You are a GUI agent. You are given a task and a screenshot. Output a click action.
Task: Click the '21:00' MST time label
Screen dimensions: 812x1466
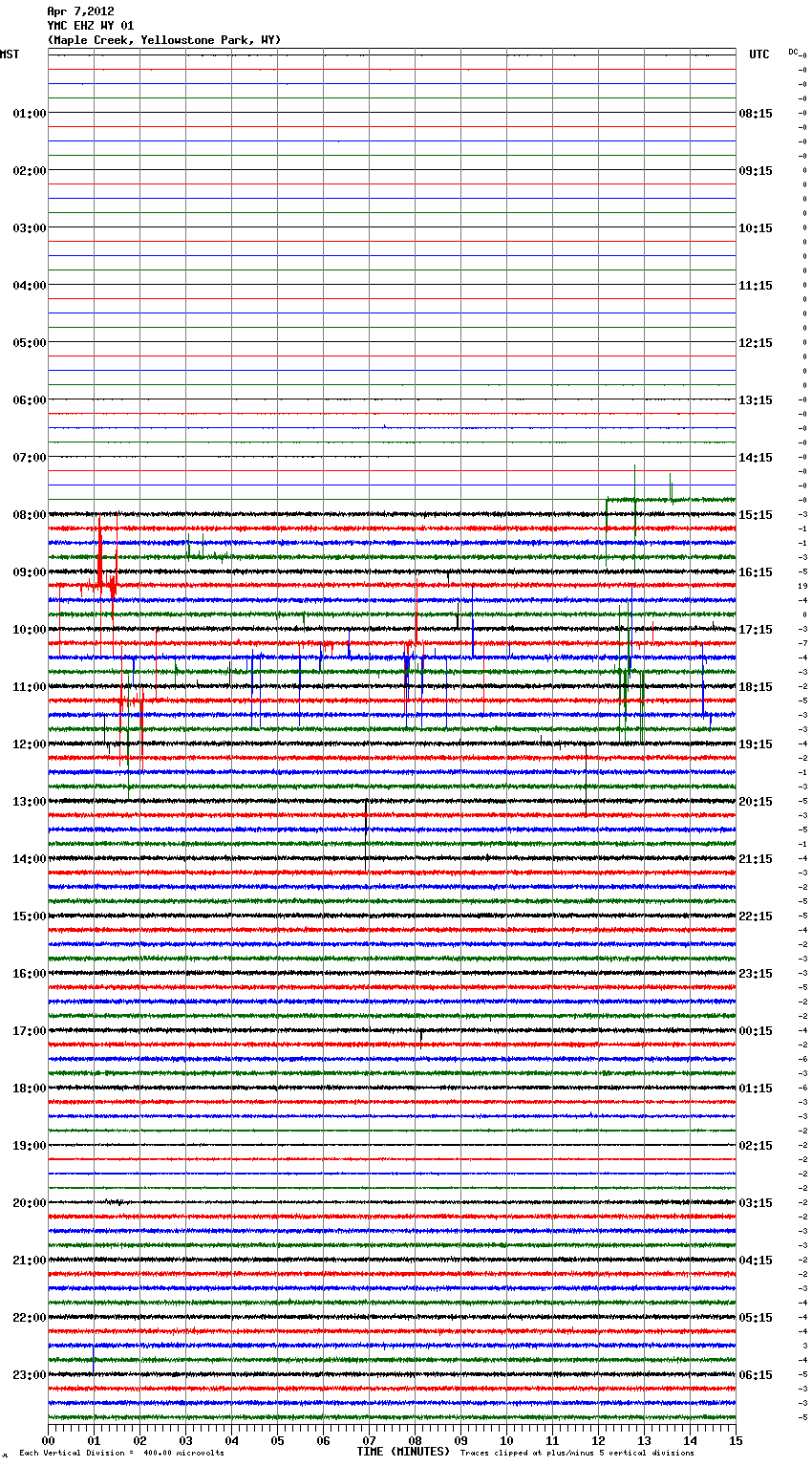pos(30,1261)
